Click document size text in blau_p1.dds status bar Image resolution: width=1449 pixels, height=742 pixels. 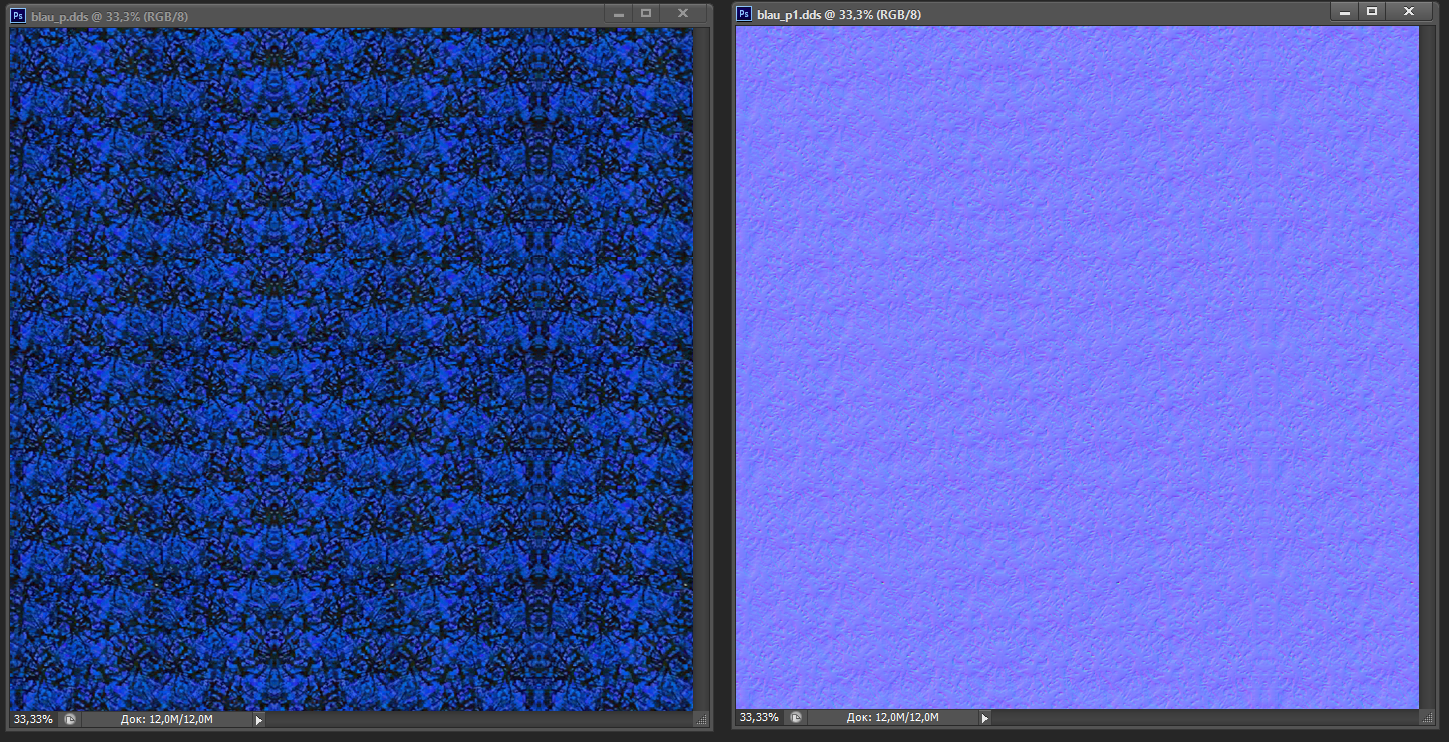[x=892, y=717]
